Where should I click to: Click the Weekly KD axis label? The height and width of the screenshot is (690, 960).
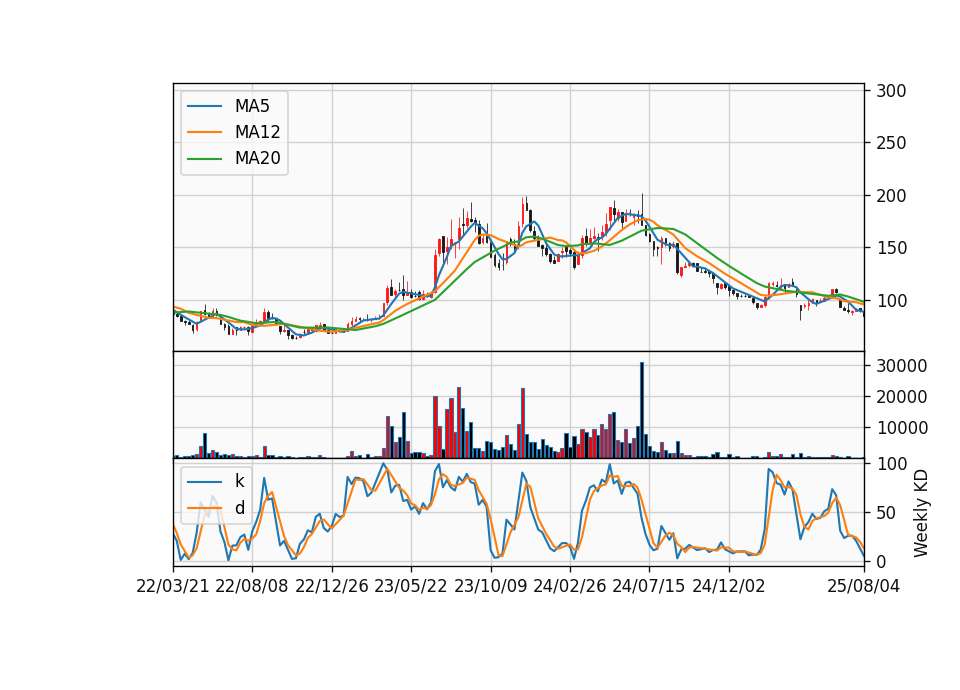tap(920, 513)
